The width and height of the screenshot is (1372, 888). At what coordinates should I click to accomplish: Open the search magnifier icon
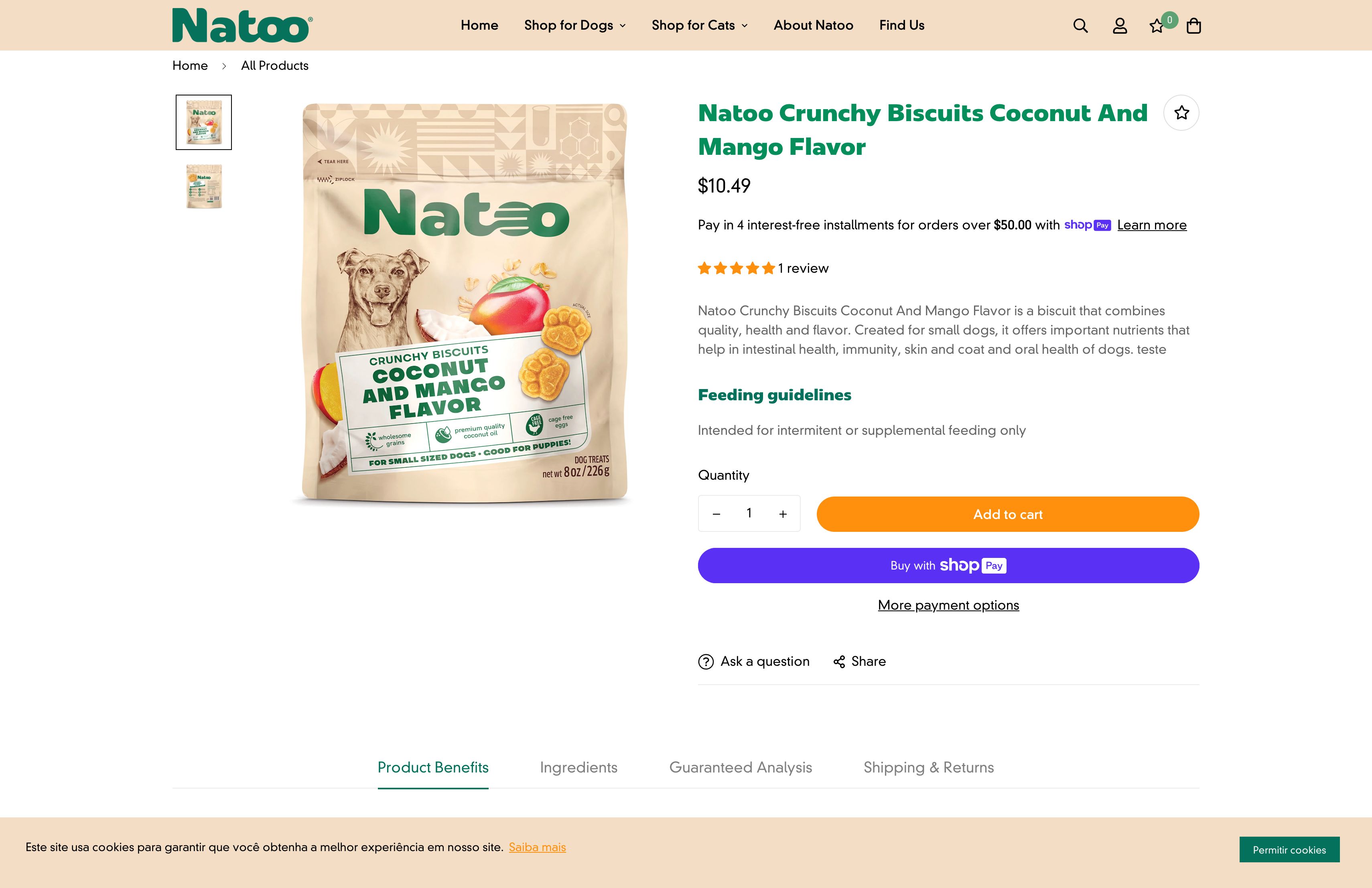[x=1080, y=25]
